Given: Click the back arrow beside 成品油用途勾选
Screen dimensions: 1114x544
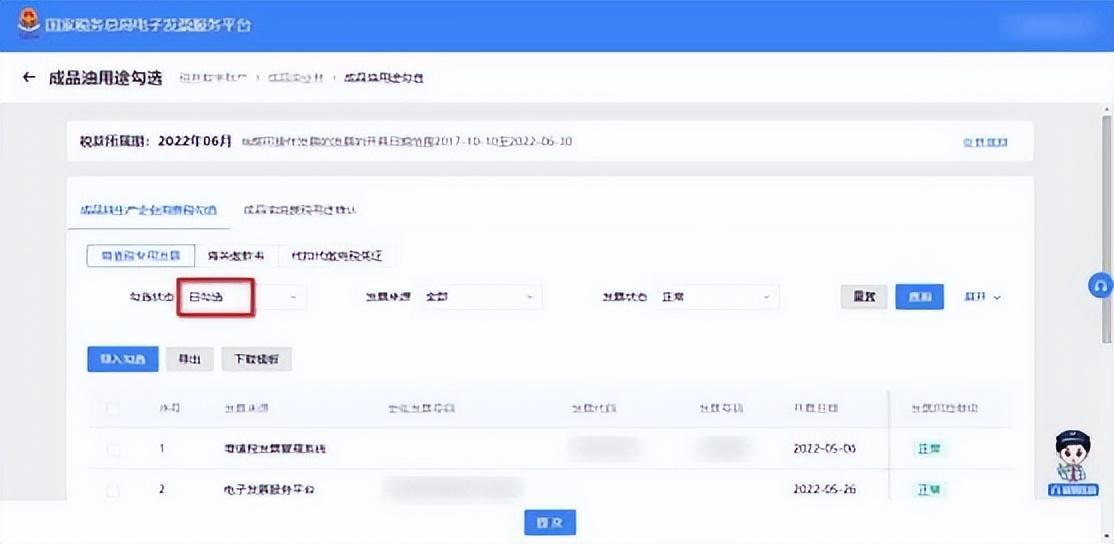Looking at the screenshot, I should (28, 77).
